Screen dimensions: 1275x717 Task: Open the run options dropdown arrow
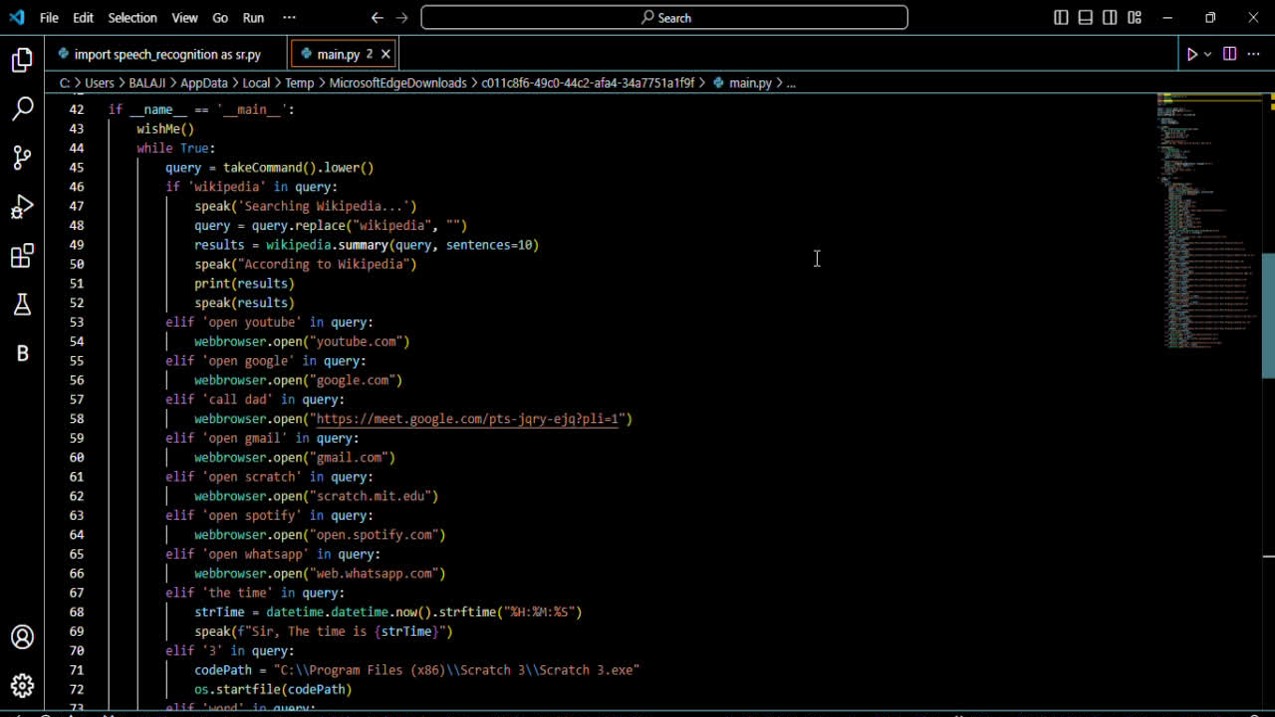(x=1208, y=54)
